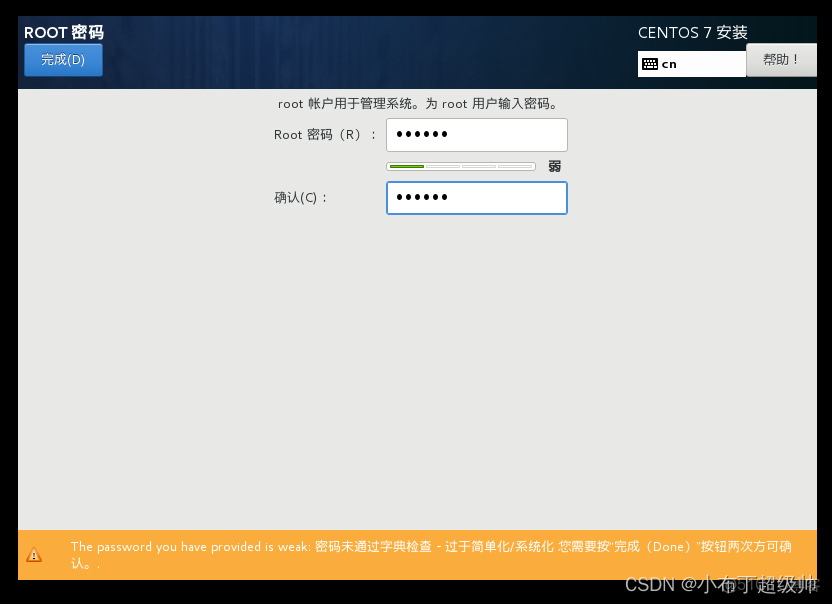Click the password dots in the Root 密码 field

click(420, 134)
